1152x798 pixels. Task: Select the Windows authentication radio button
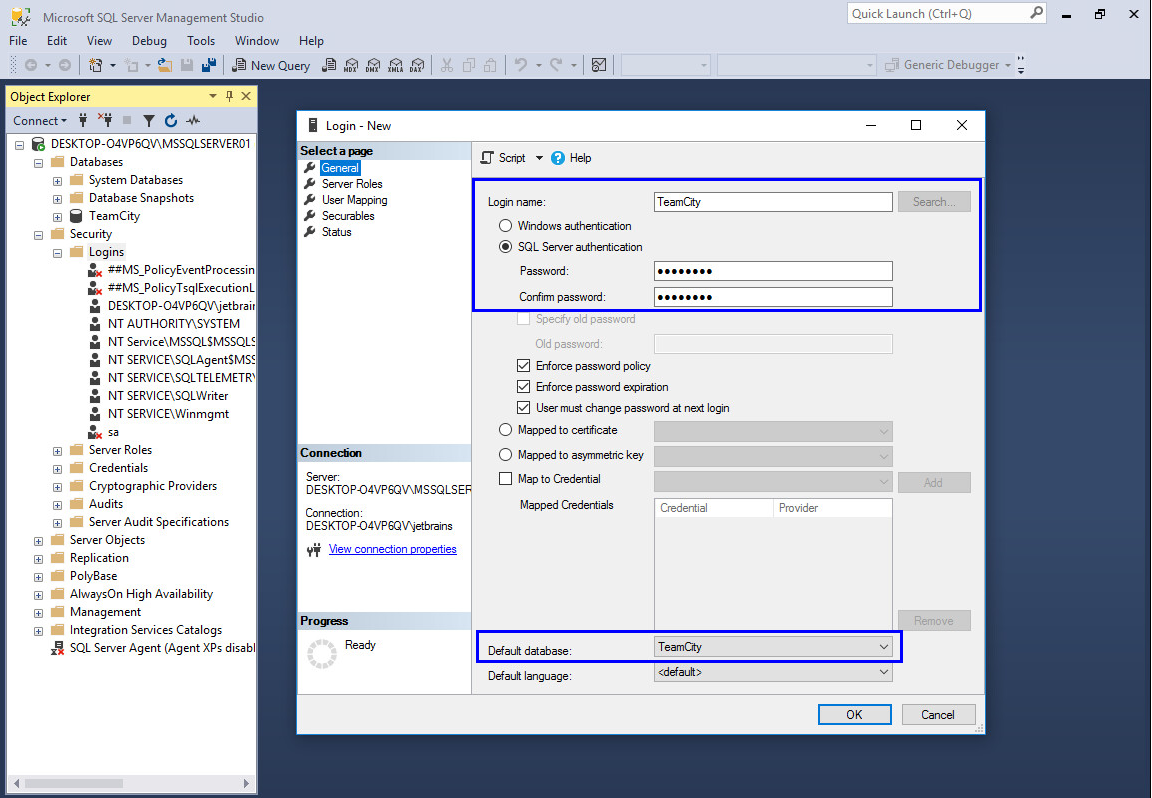click(506, 226)
